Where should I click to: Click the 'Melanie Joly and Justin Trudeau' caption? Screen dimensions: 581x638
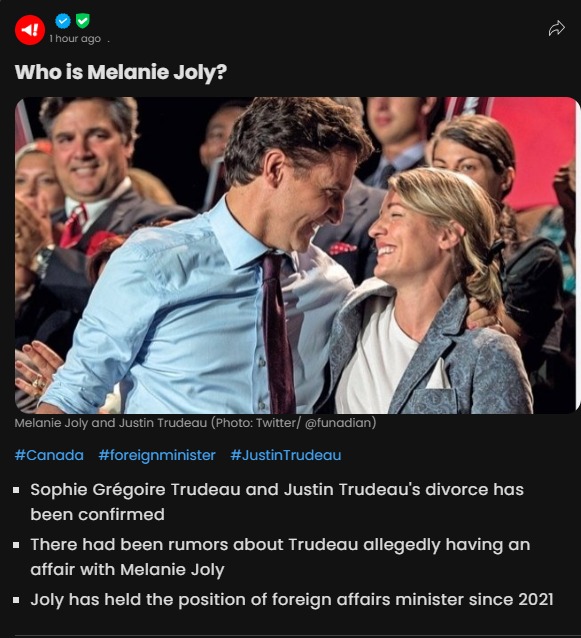(x=111, y=423)
